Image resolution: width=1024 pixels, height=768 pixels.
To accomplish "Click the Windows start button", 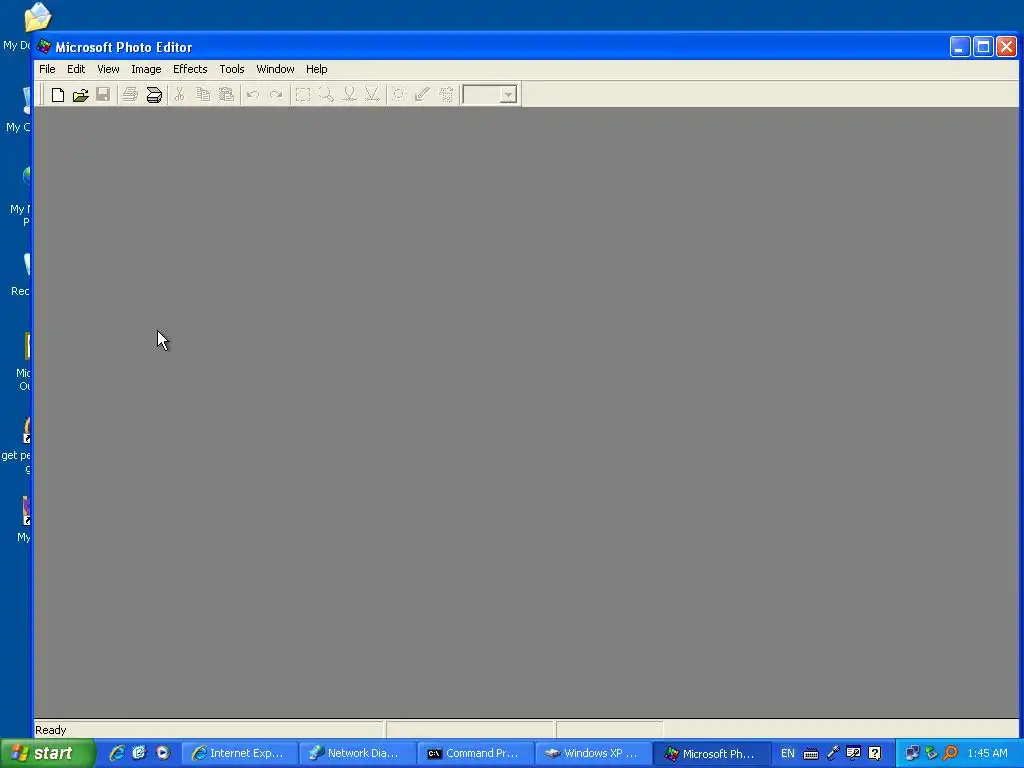I will [47, 754].
